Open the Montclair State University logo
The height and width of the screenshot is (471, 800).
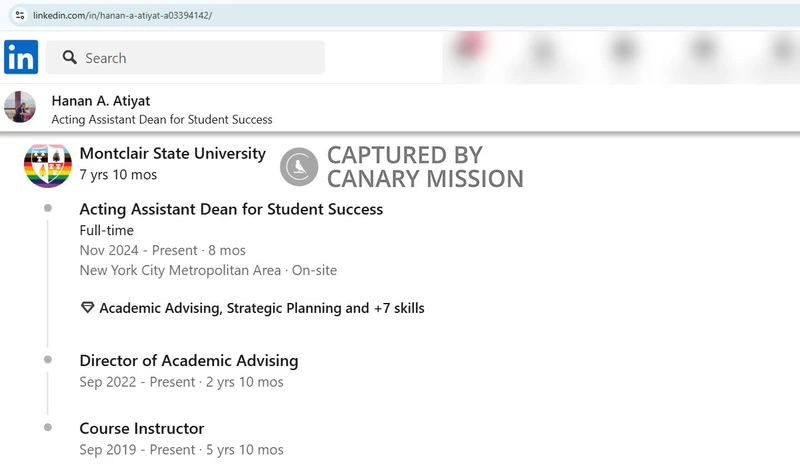point(47,165)
